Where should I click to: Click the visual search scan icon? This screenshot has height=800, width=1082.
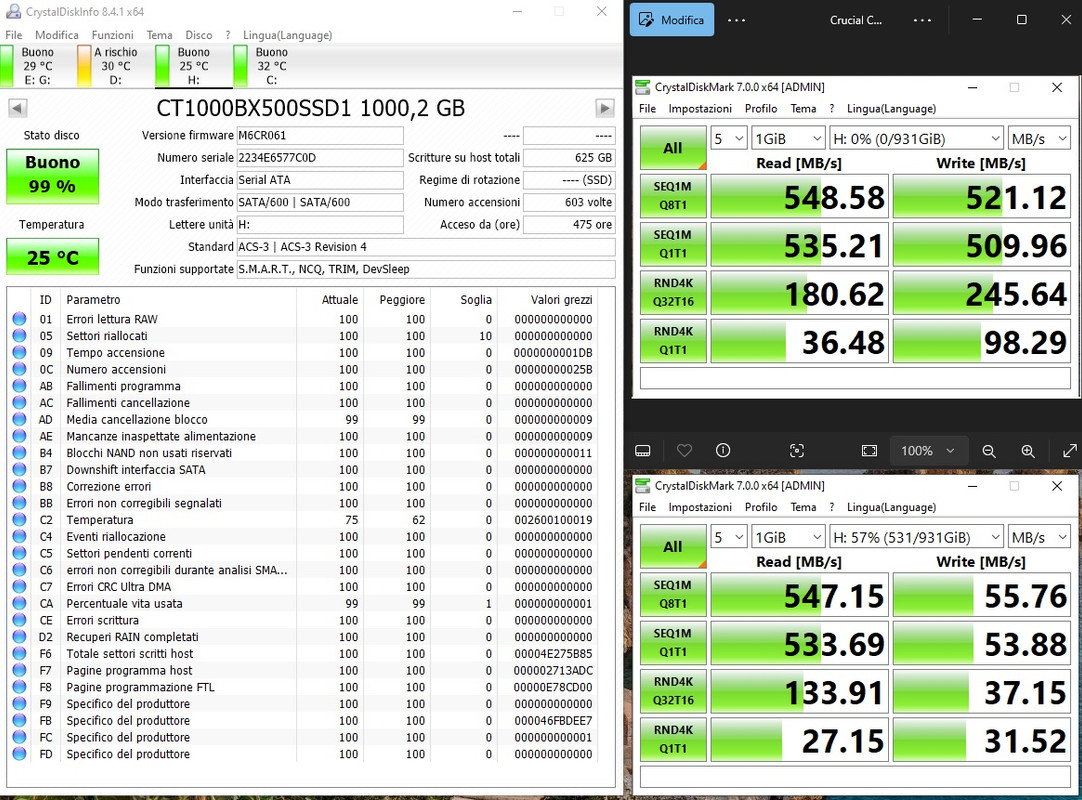coord(797,451)
